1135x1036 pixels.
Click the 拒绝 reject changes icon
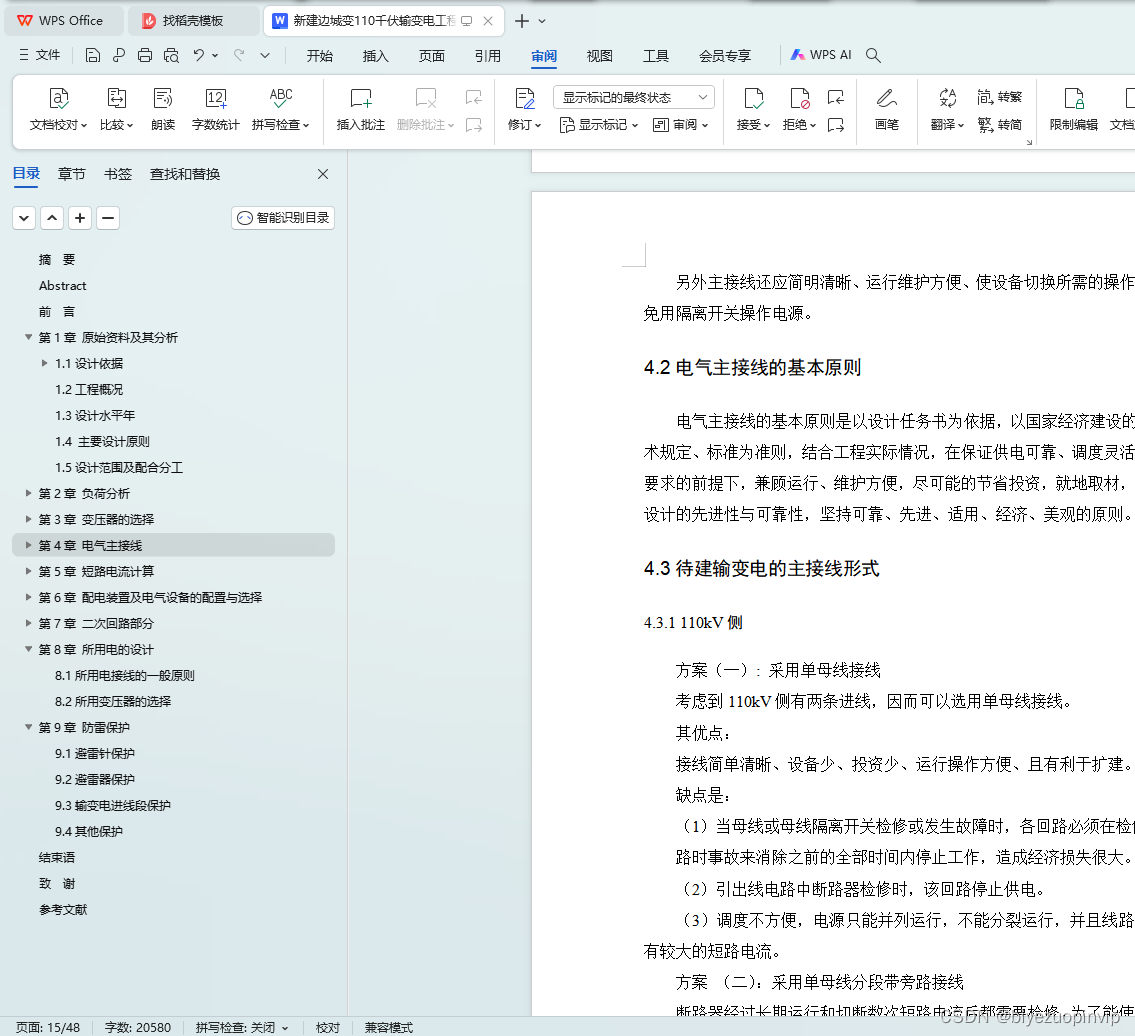point(799,98)
